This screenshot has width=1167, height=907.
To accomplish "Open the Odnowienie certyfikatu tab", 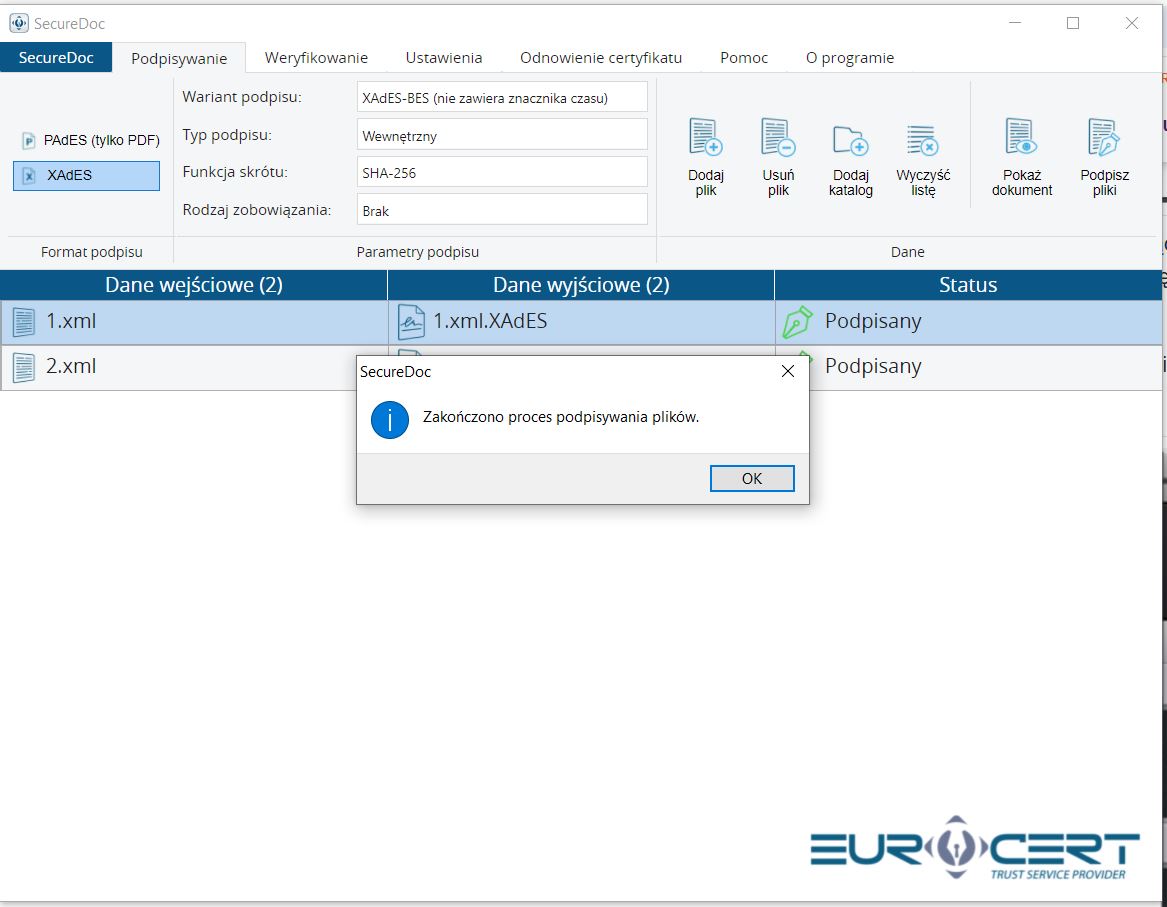I will pyautogui.click(x=601, y=57).
